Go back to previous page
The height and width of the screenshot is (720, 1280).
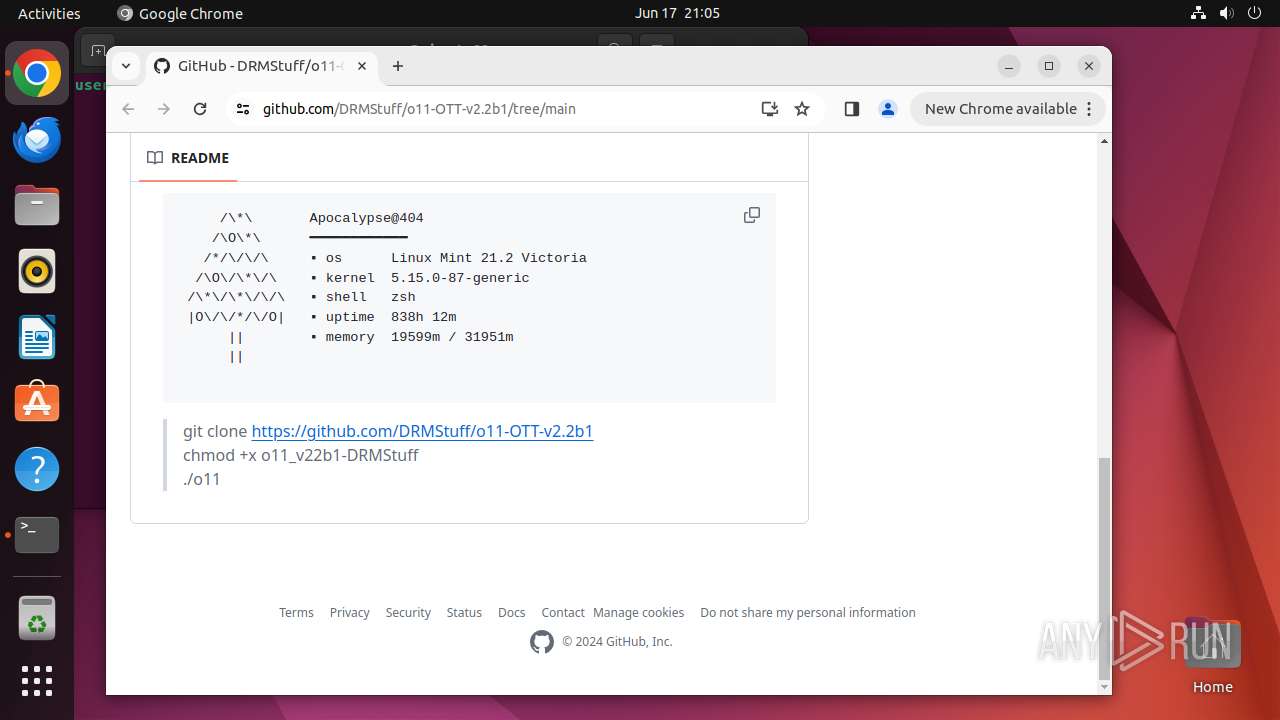click(x=128, y=109)
